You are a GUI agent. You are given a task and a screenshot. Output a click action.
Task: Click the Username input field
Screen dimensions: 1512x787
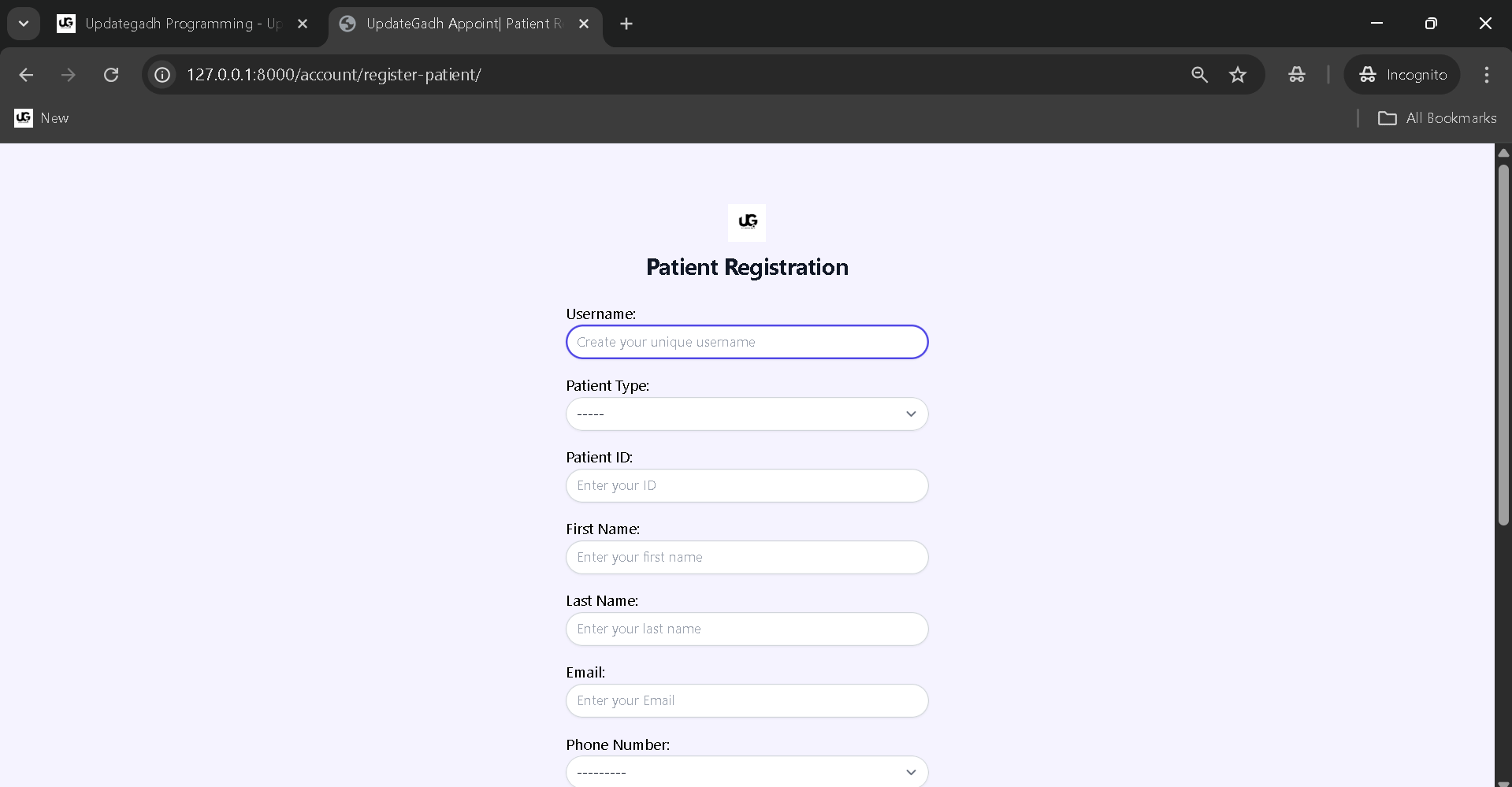click(747, 342)
